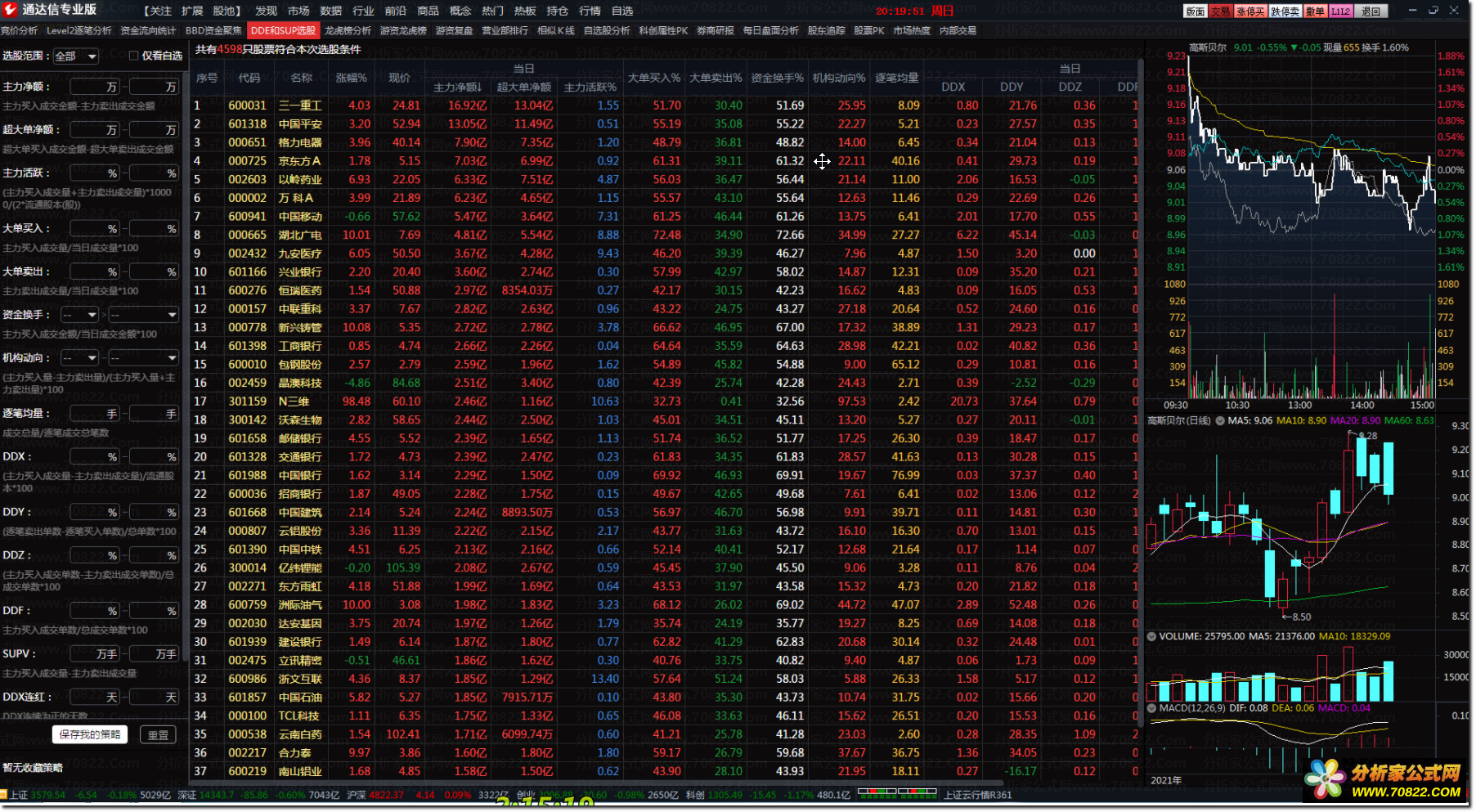The height and width of the screenshot is (812, 1476).
Task: Switch to the 竞价分析 tab
Action: [x=20, y=31]
